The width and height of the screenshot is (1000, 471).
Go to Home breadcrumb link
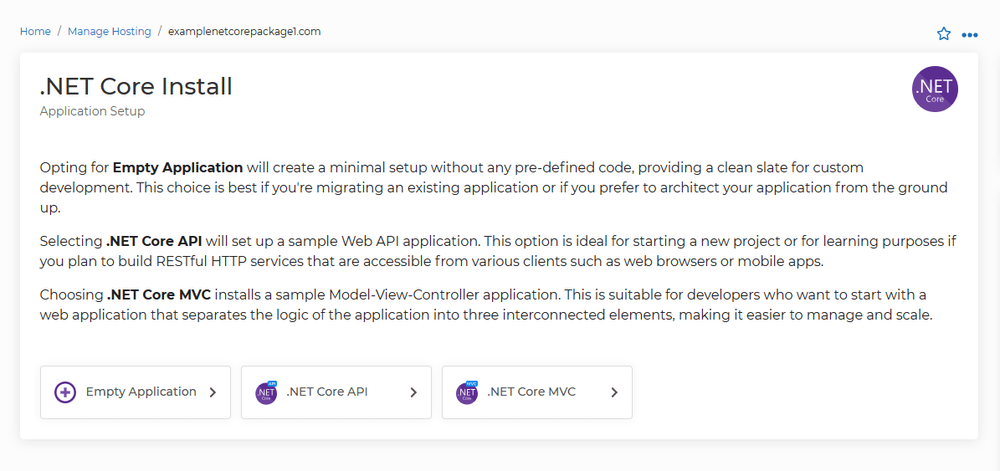35,31
